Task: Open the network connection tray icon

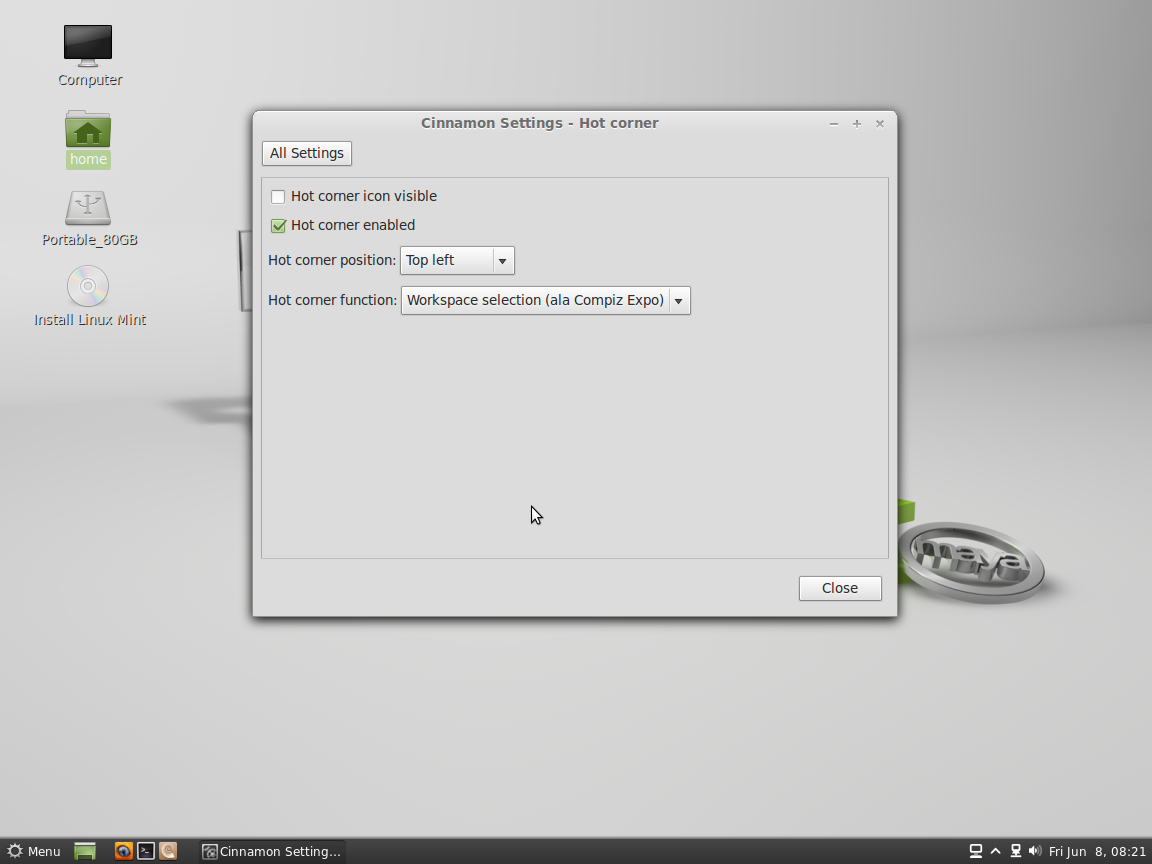Action: (x=1015, y=851)
